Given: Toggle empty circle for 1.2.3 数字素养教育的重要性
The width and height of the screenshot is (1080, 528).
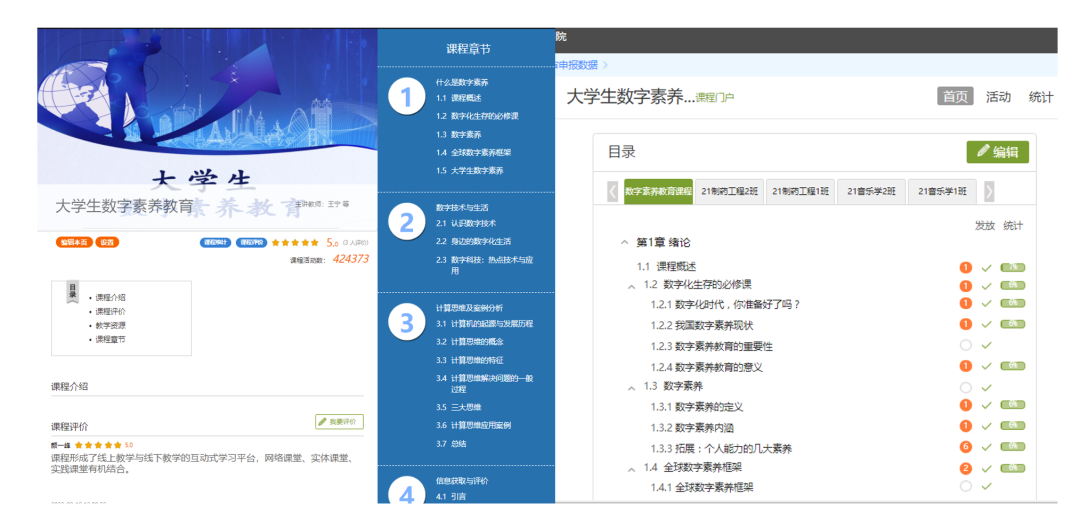Looking at the screenshot, I should pyautogui.click(x=966, y=346).
